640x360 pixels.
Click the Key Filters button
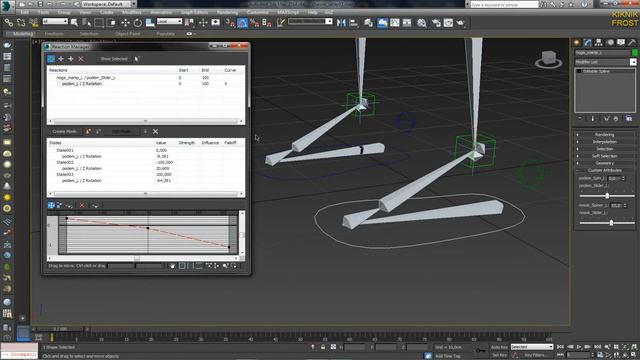coord(535,355)
